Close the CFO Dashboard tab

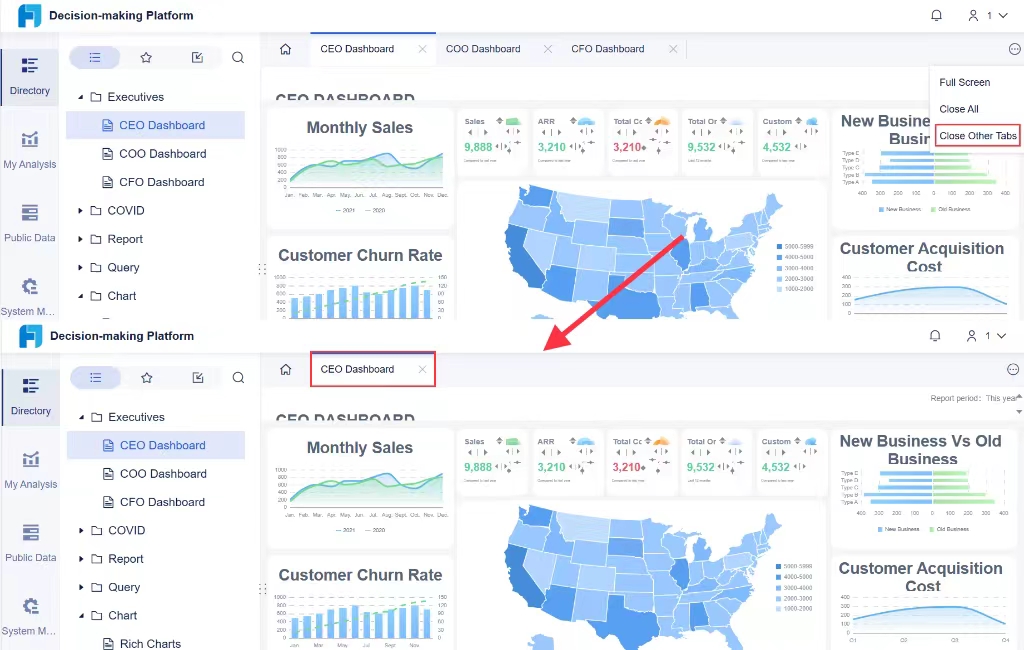coord(673,49)
